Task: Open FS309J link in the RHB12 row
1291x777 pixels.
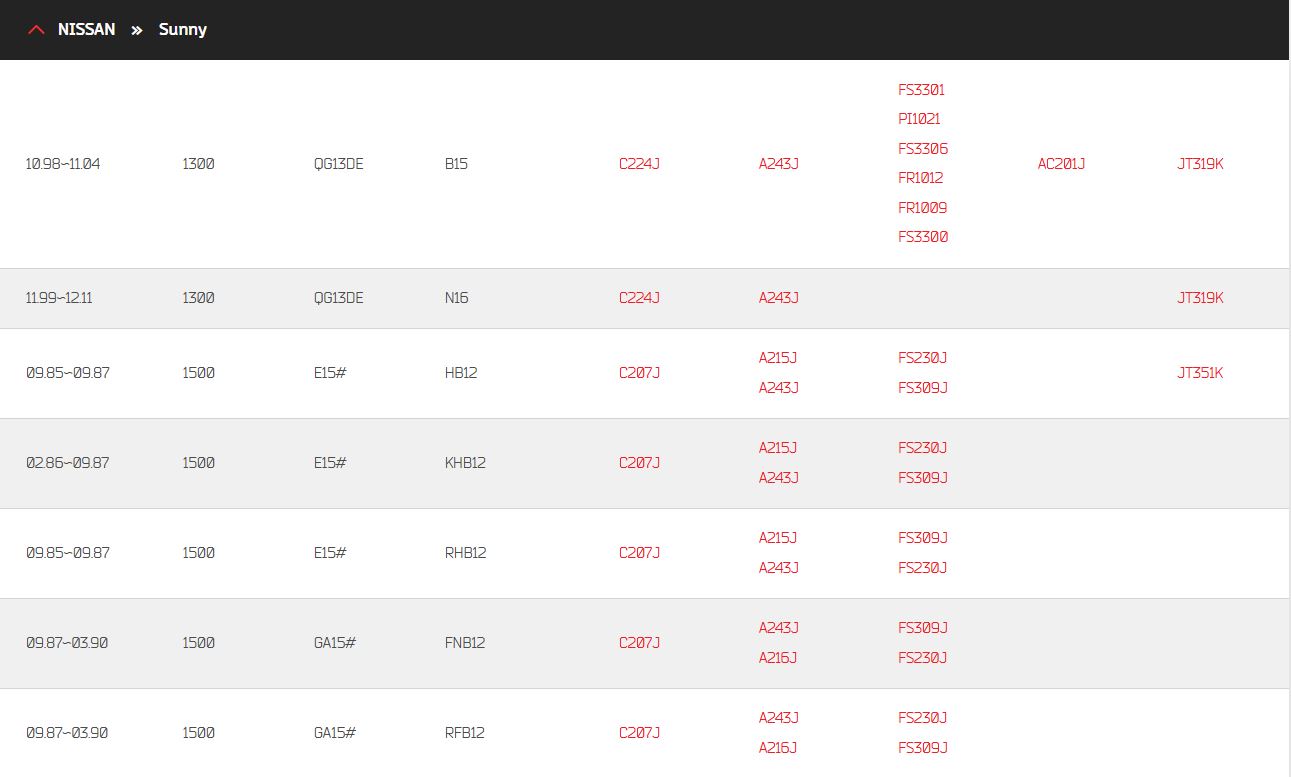Action: (922, 538)
